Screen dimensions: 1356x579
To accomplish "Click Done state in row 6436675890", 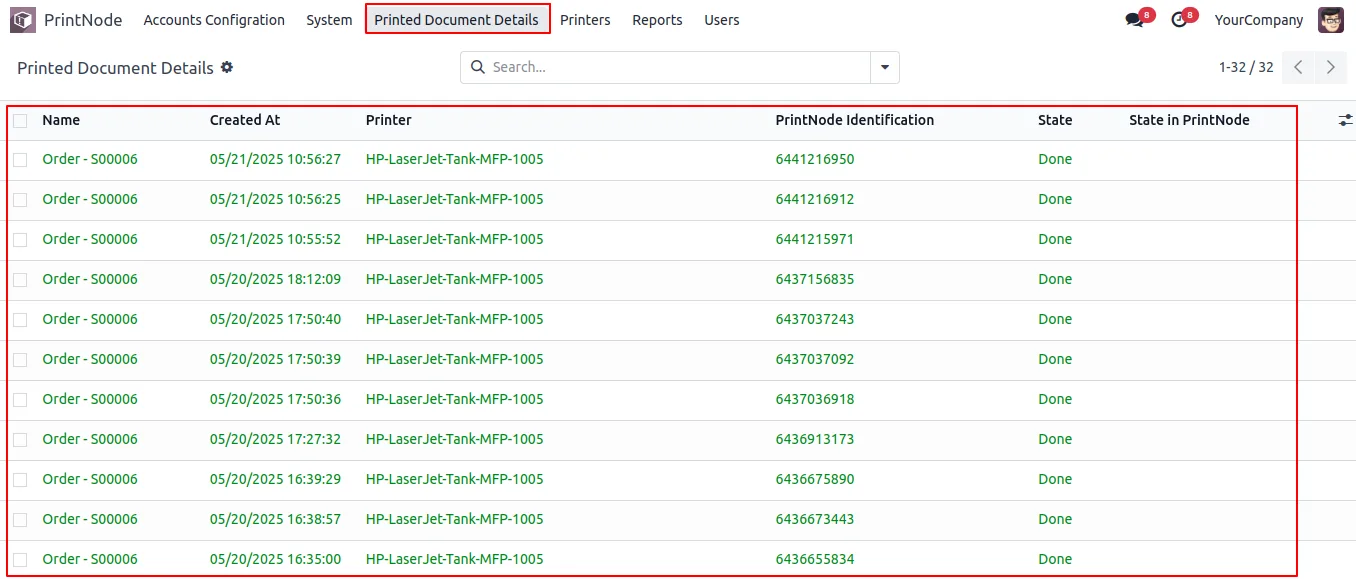I will coord(1055,479).
